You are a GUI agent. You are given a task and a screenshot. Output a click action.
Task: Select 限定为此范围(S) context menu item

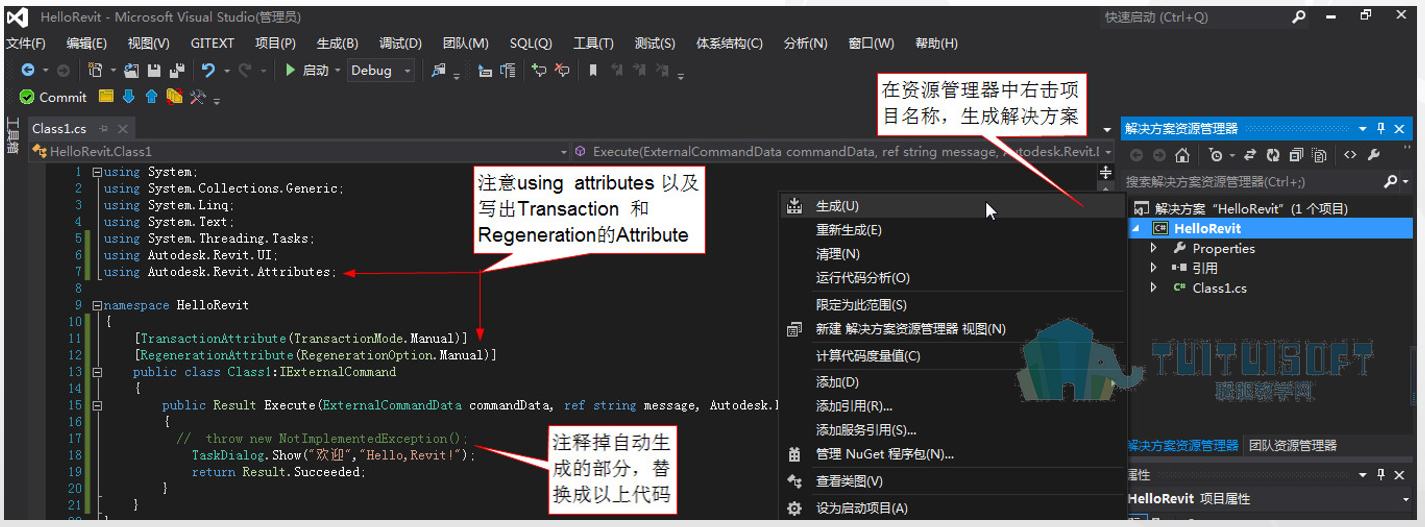(953, 305)
